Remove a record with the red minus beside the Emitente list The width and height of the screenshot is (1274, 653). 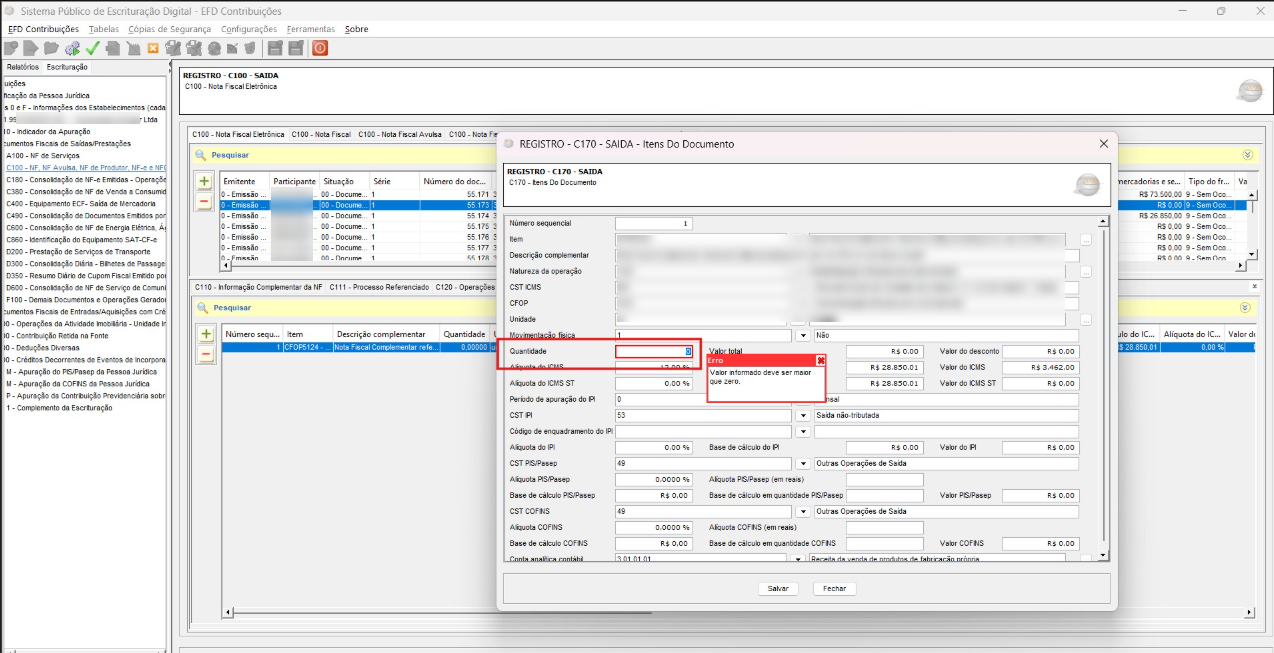pyautogui.click(x=204, y=201)
